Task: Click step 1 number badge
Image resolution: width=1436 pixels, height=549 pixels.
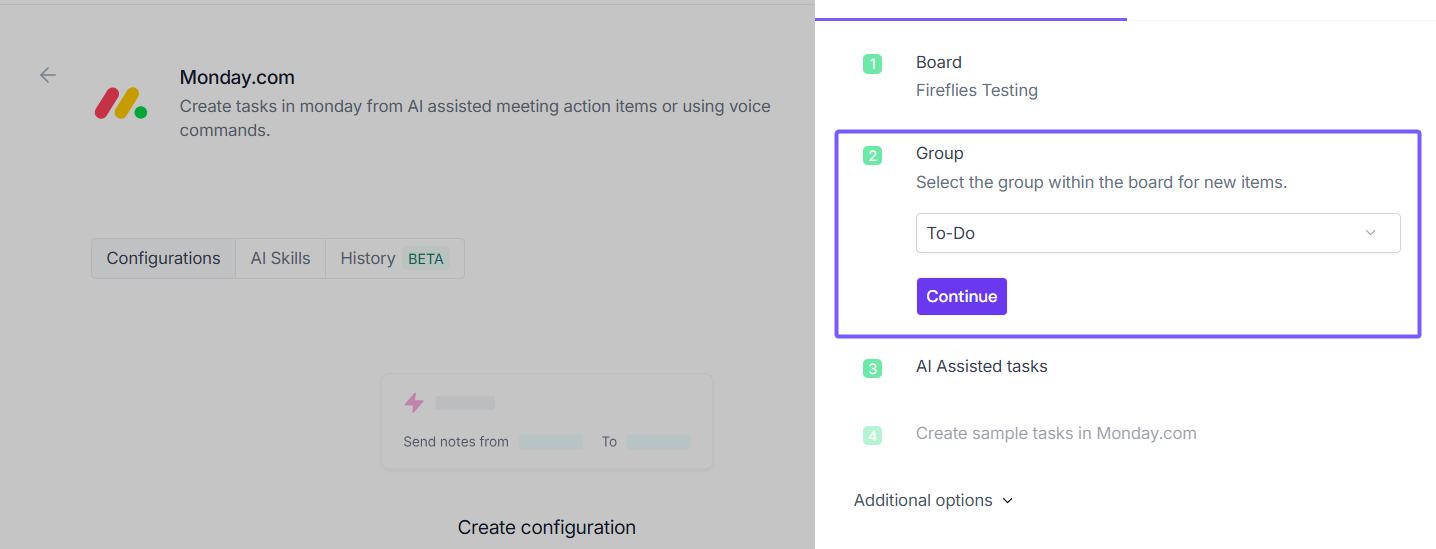Action: 872,64
